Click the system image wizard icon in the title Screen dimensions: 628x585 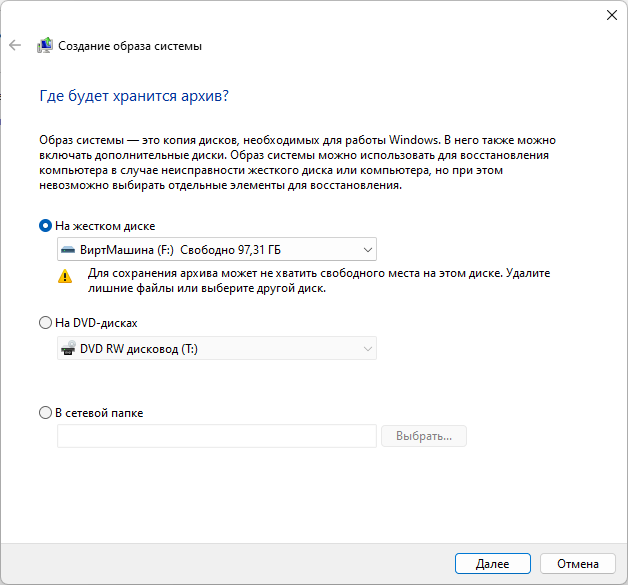(45, 46)
